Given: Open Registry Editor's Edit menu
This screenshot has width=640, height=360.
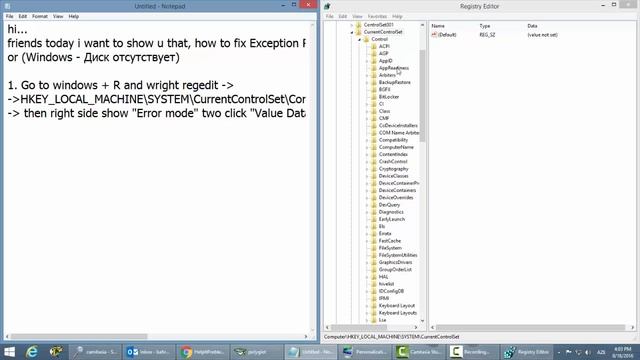Looking at the screenshot, I should point(343,16).
